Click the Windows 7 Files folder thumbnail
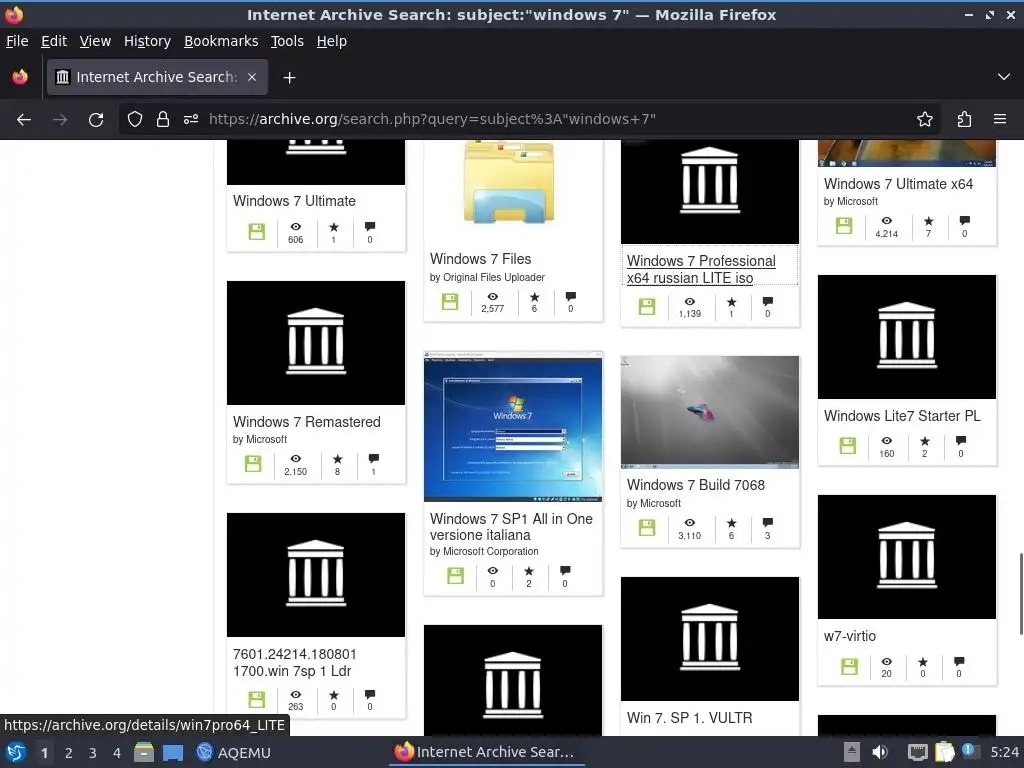The height and width of the screenshot is (768, 1024). coord(510,183)
